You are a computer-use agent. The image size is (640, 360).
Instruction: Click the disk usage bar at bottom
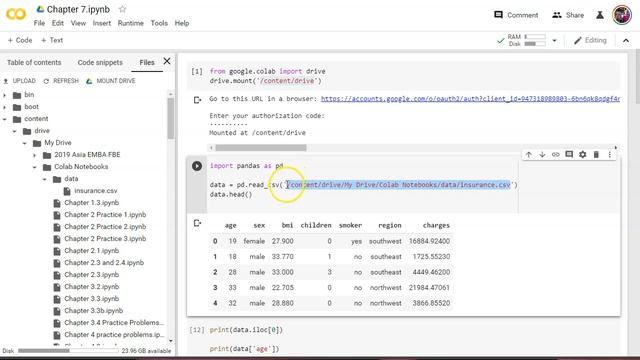(x=68, y=351)
